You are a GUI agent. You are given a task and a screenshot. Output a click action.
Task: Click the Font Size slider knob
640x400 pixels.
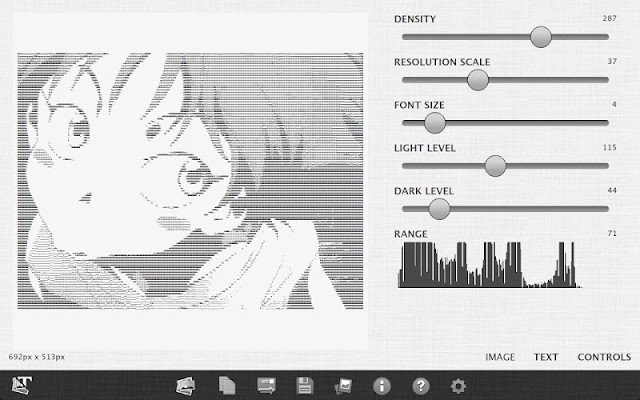coord(435,123)
